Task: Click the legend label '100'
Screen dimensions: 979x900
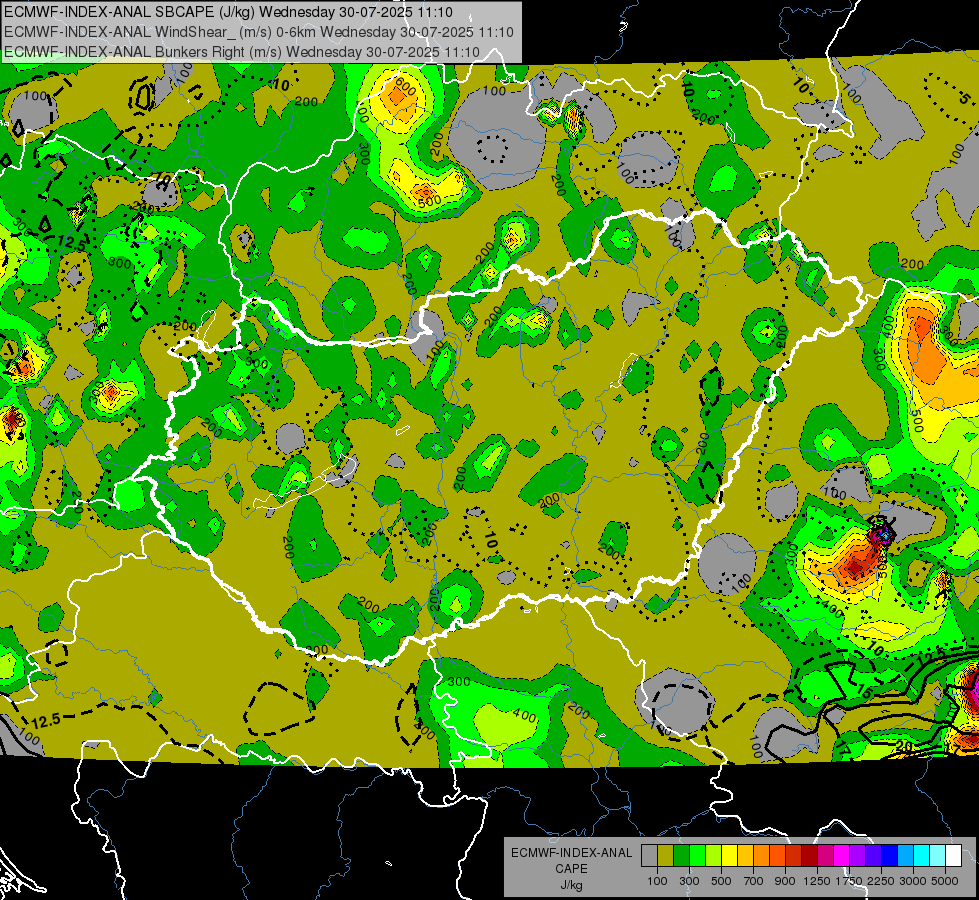Action: click(x=657, y=881)
